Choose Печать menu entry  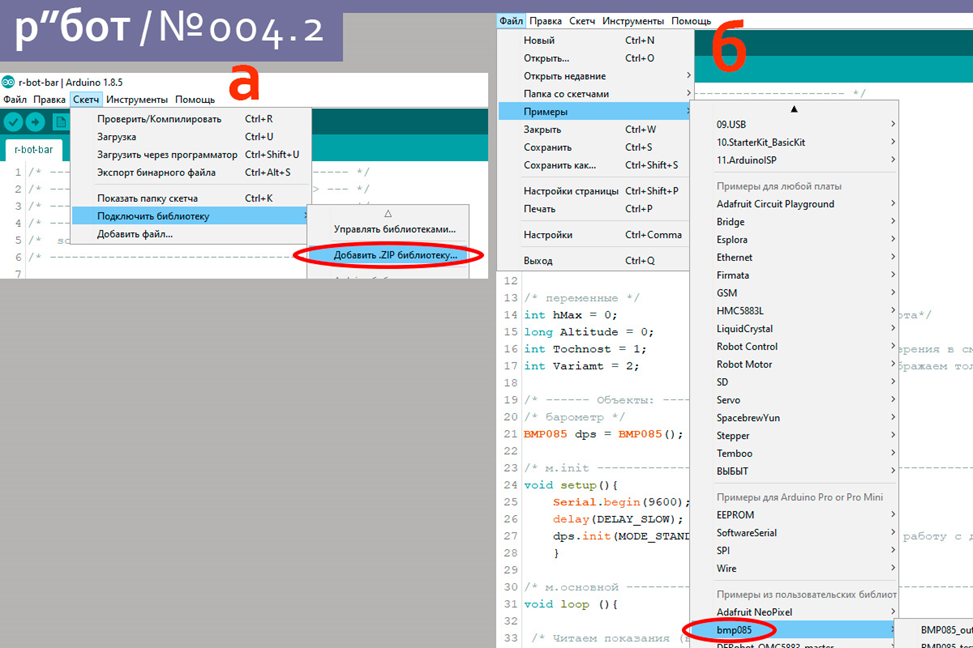(596, 209)
